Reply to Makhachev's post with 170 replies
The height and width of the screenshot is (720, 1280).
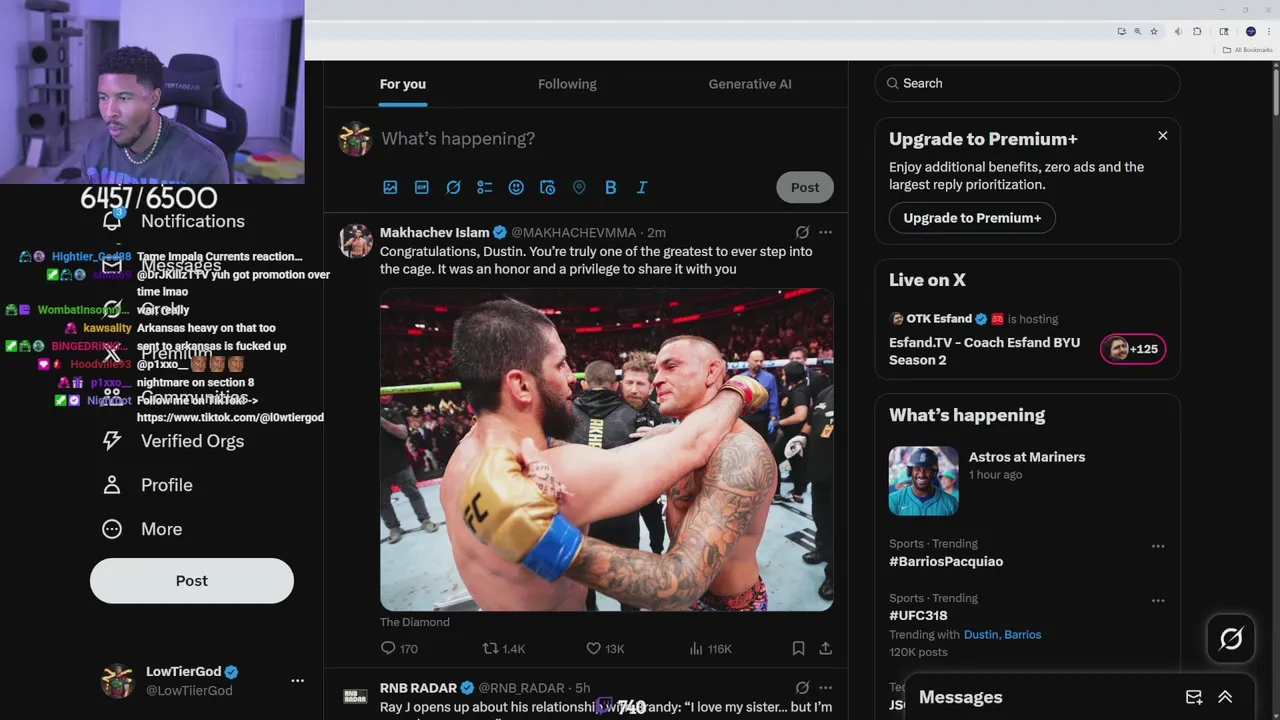click(x=399, y=649)
